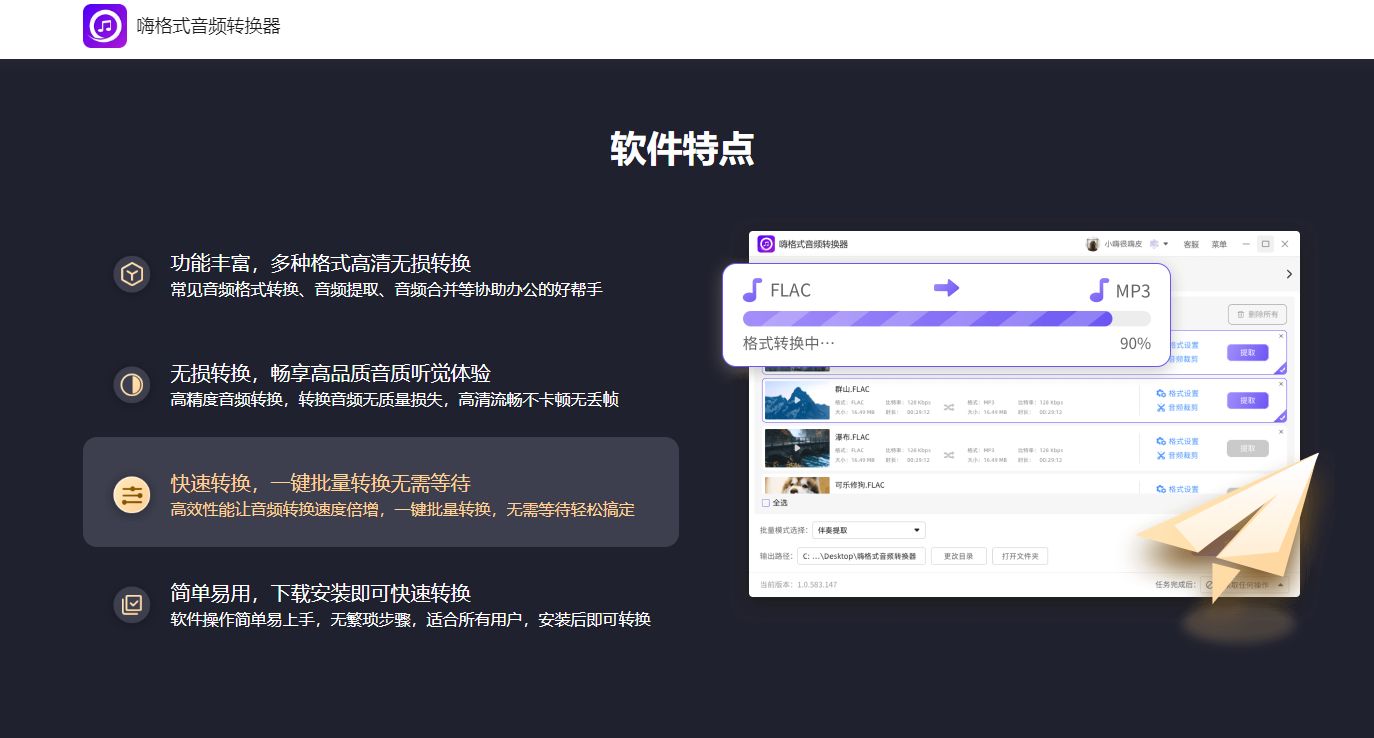The height and width of the screenshot is (738, 1374).
Task: Click the file name 群山.FLAC
Action: [852, 389]
